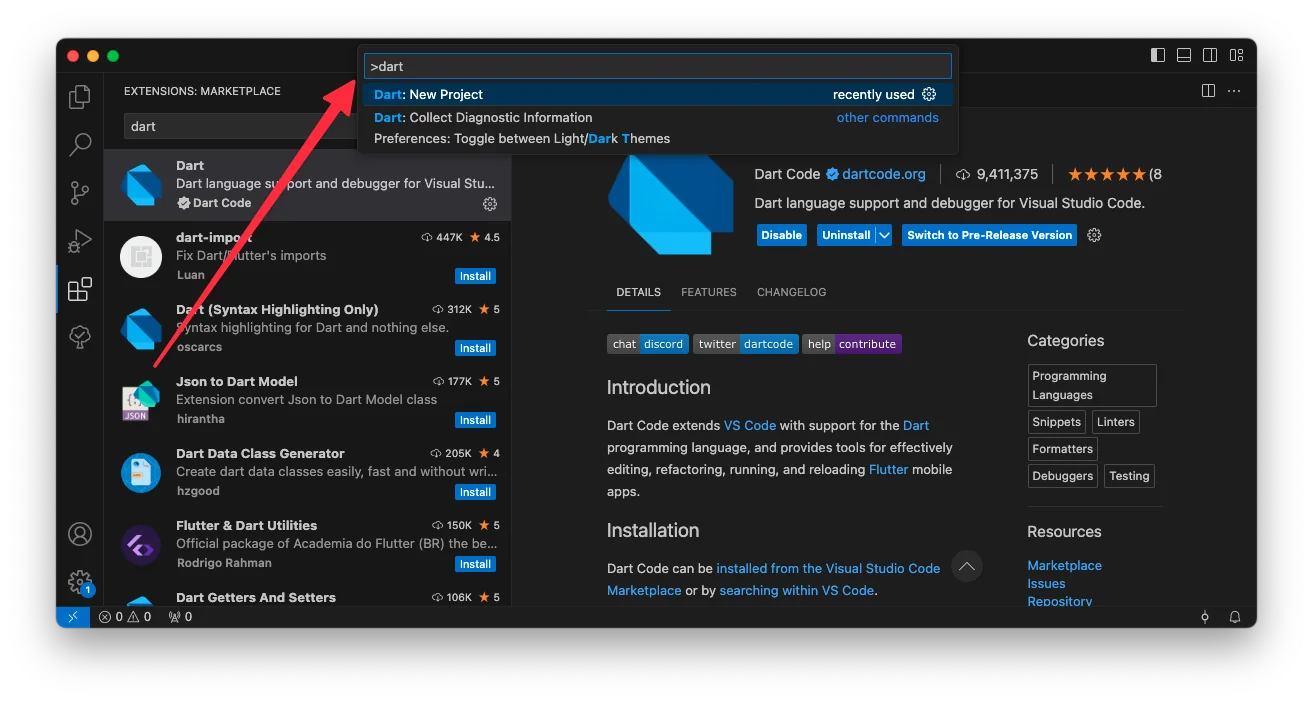1313x702 pixels.
Task: Select the Snippets category
Action: click(x=1057, y=422)
